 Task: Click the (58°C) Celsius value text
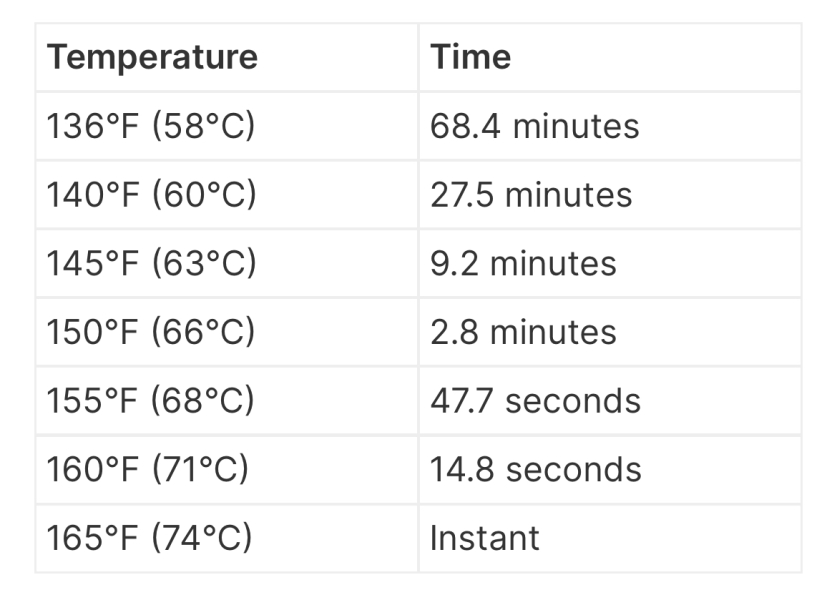click(x=204, y=126)
